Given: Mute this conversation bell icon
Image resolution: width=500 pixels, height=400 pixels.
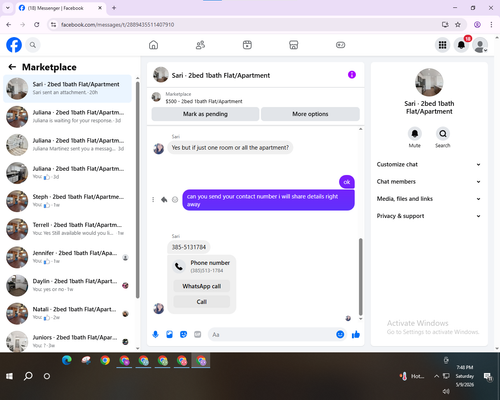Looking at the screenshot, I should click(x=415, y=134).
